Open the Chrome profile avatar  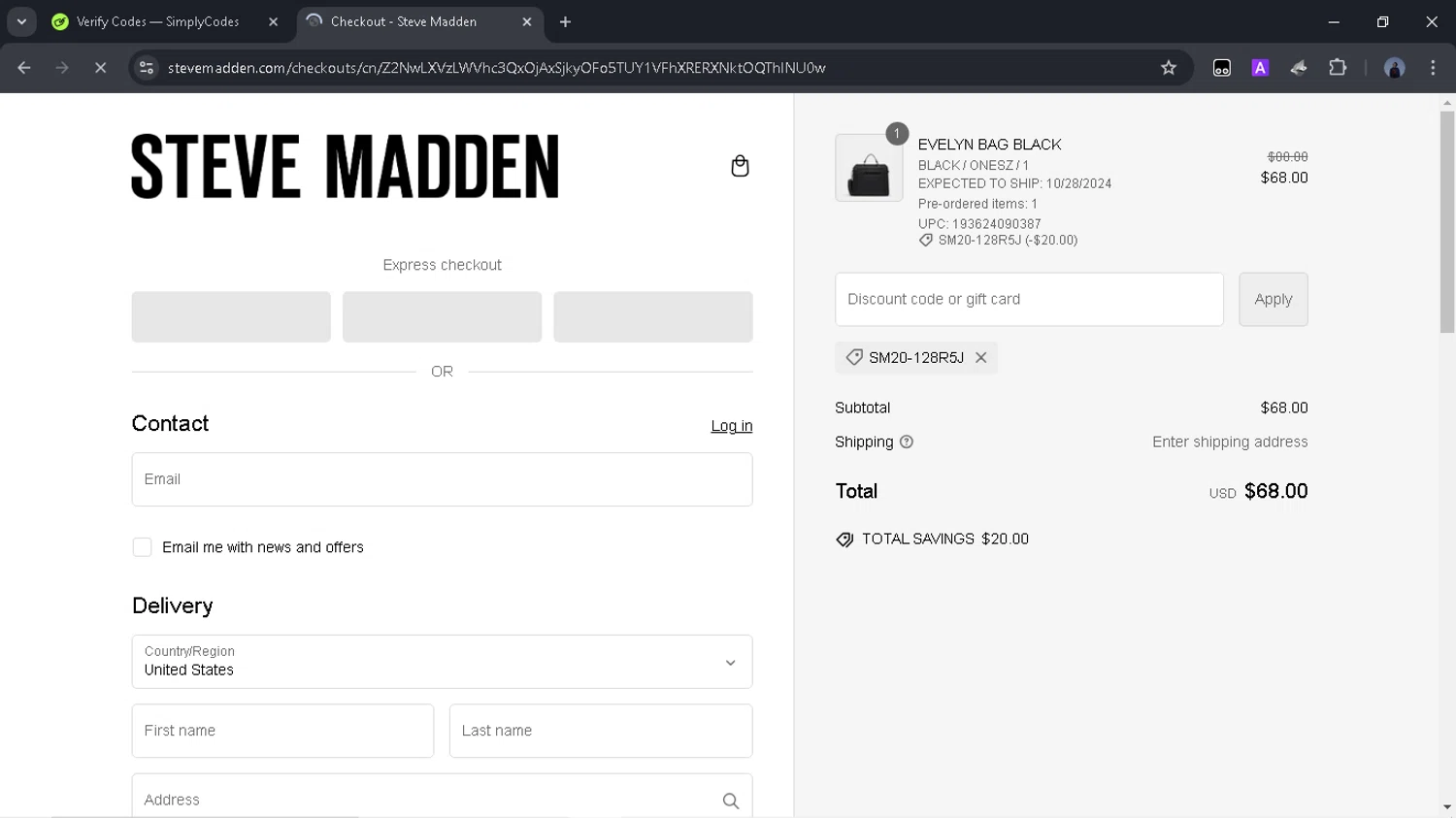coord(1395,68)
